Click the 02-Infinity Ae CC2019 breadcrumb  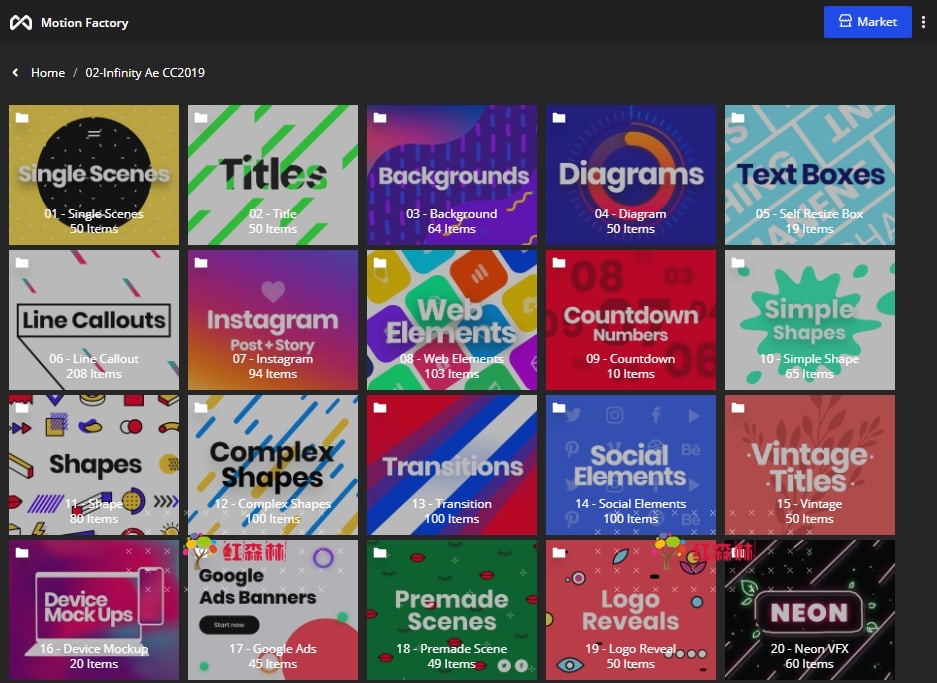pyautogui.click(x=145, y=72)
